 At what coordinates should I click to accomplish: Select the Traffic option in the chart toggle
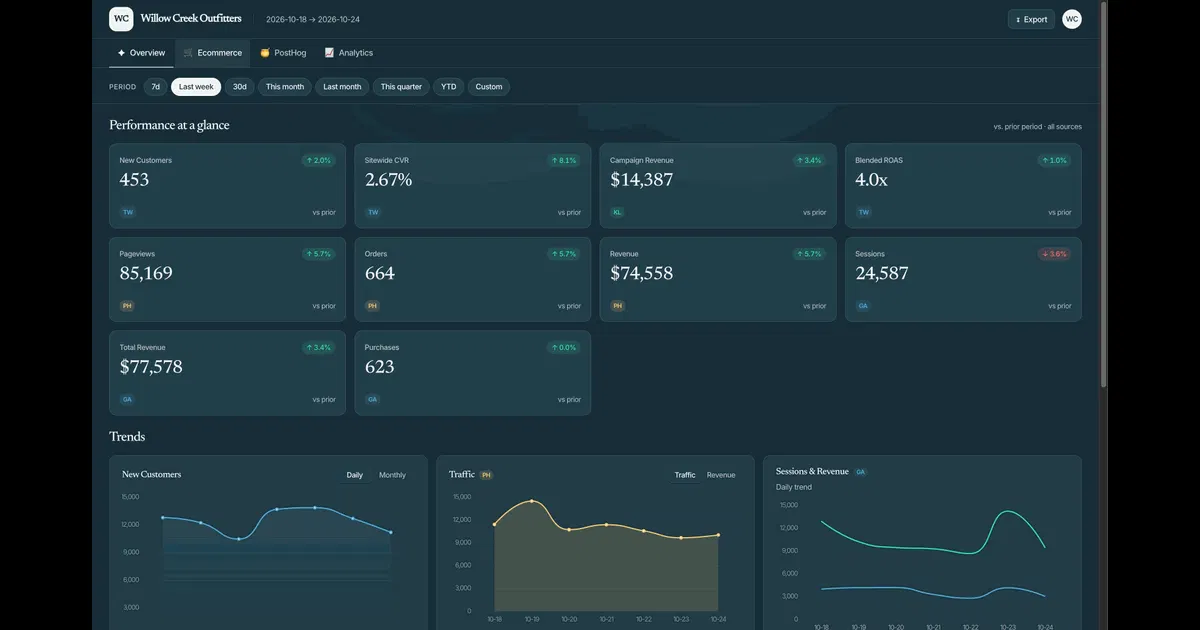click(685, 475)
